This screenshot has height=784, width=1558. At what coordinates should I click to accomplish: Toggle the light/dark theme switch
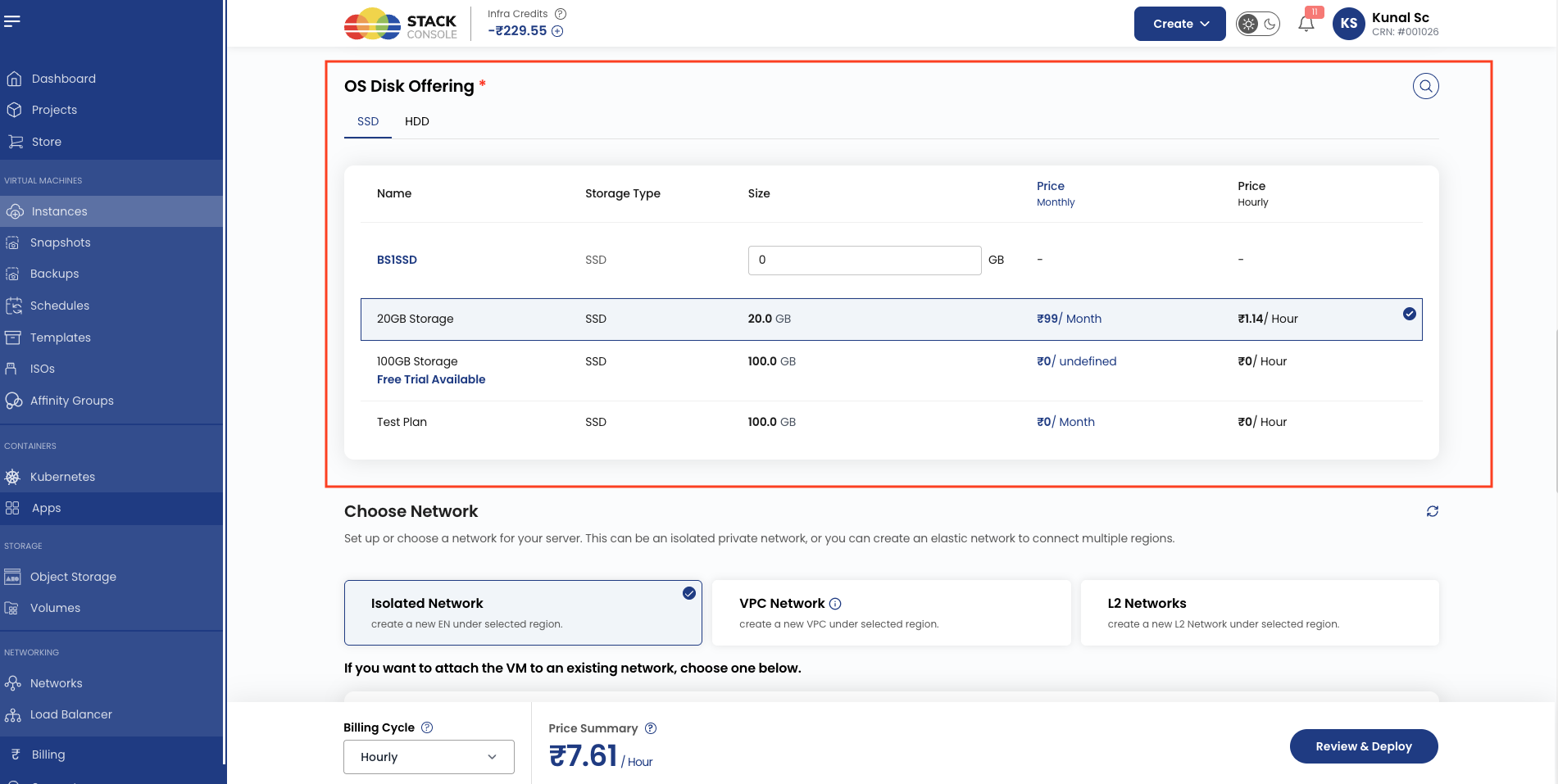[1258, 24]
